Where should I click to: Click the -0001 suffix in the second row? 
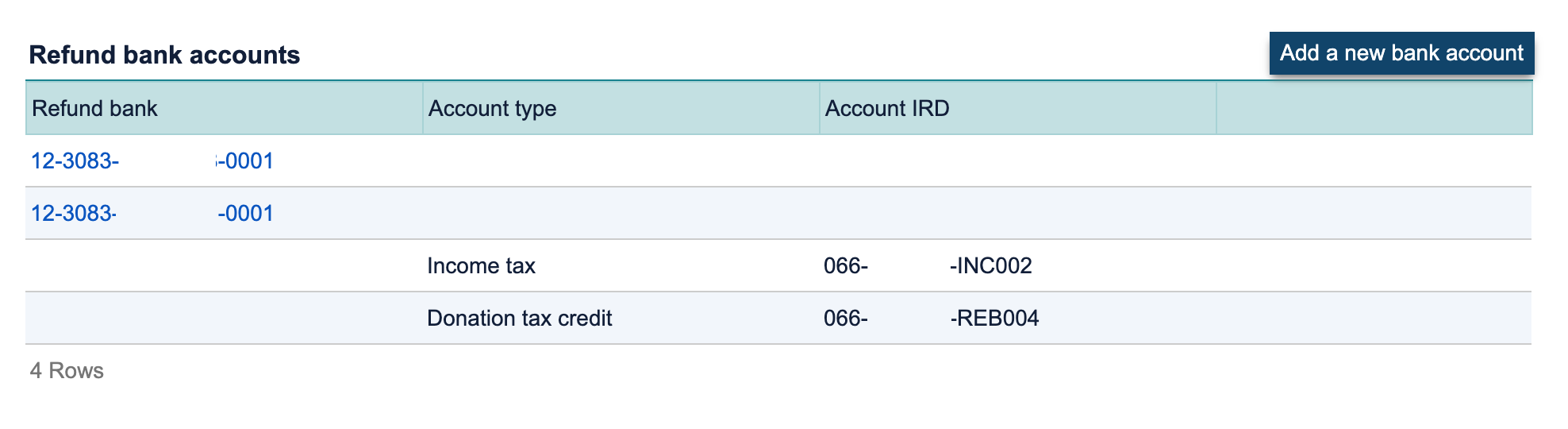(x=245, y=213)
